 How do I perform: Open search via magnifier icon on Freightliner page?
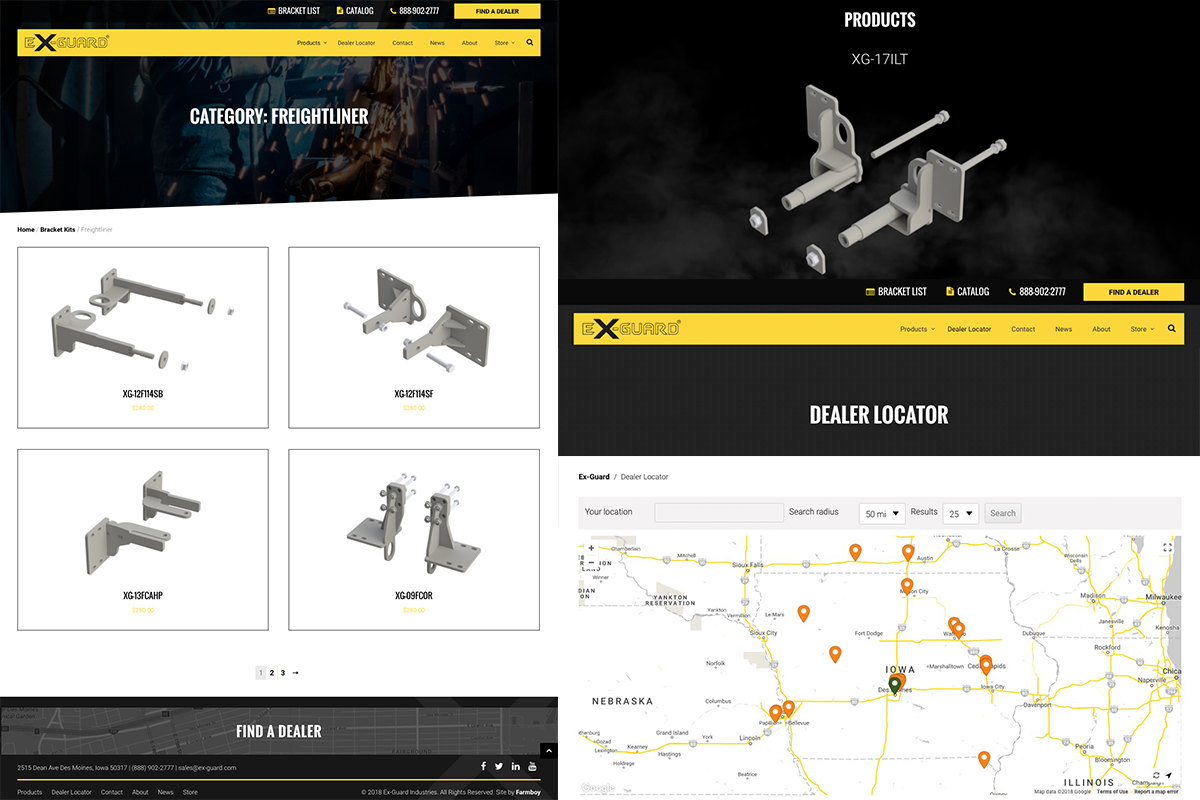pyautogui.click(x=530, y=43)
